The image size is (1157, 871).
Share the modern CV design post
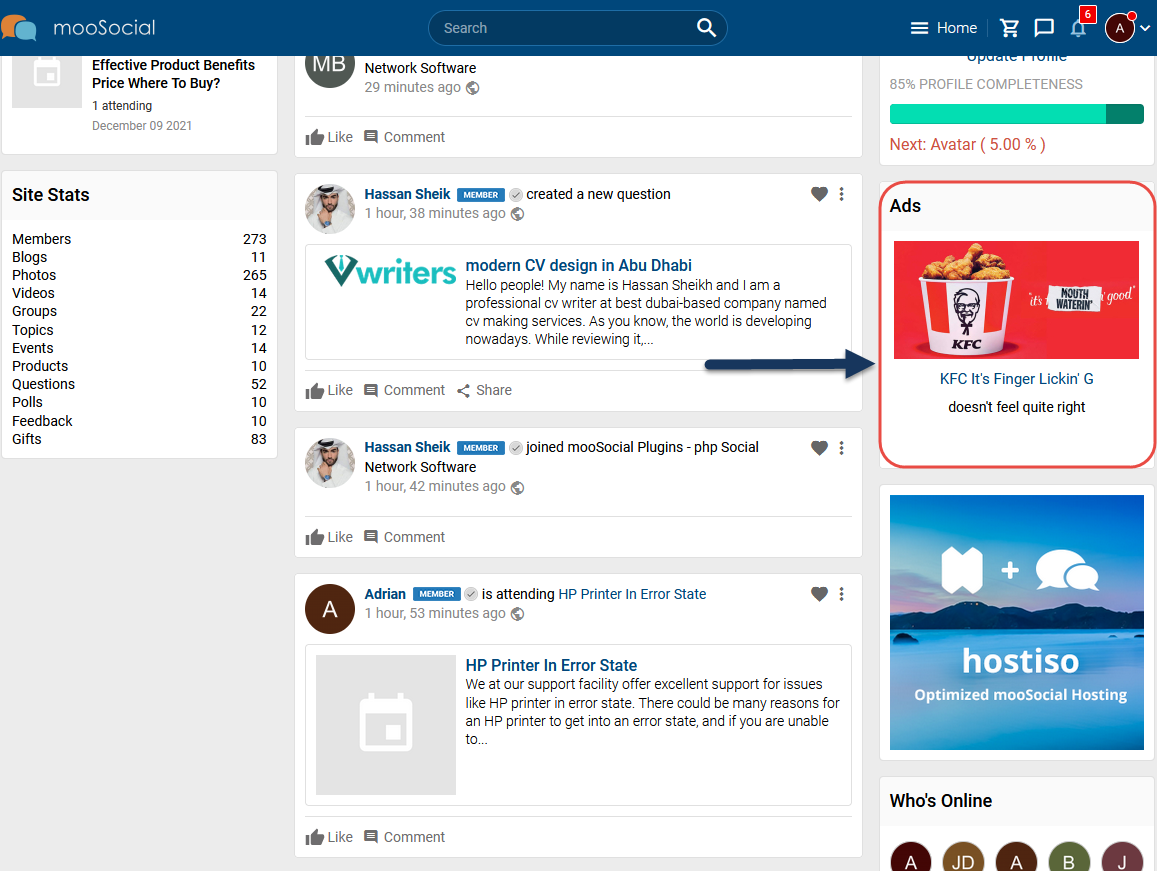click(484, 390)
